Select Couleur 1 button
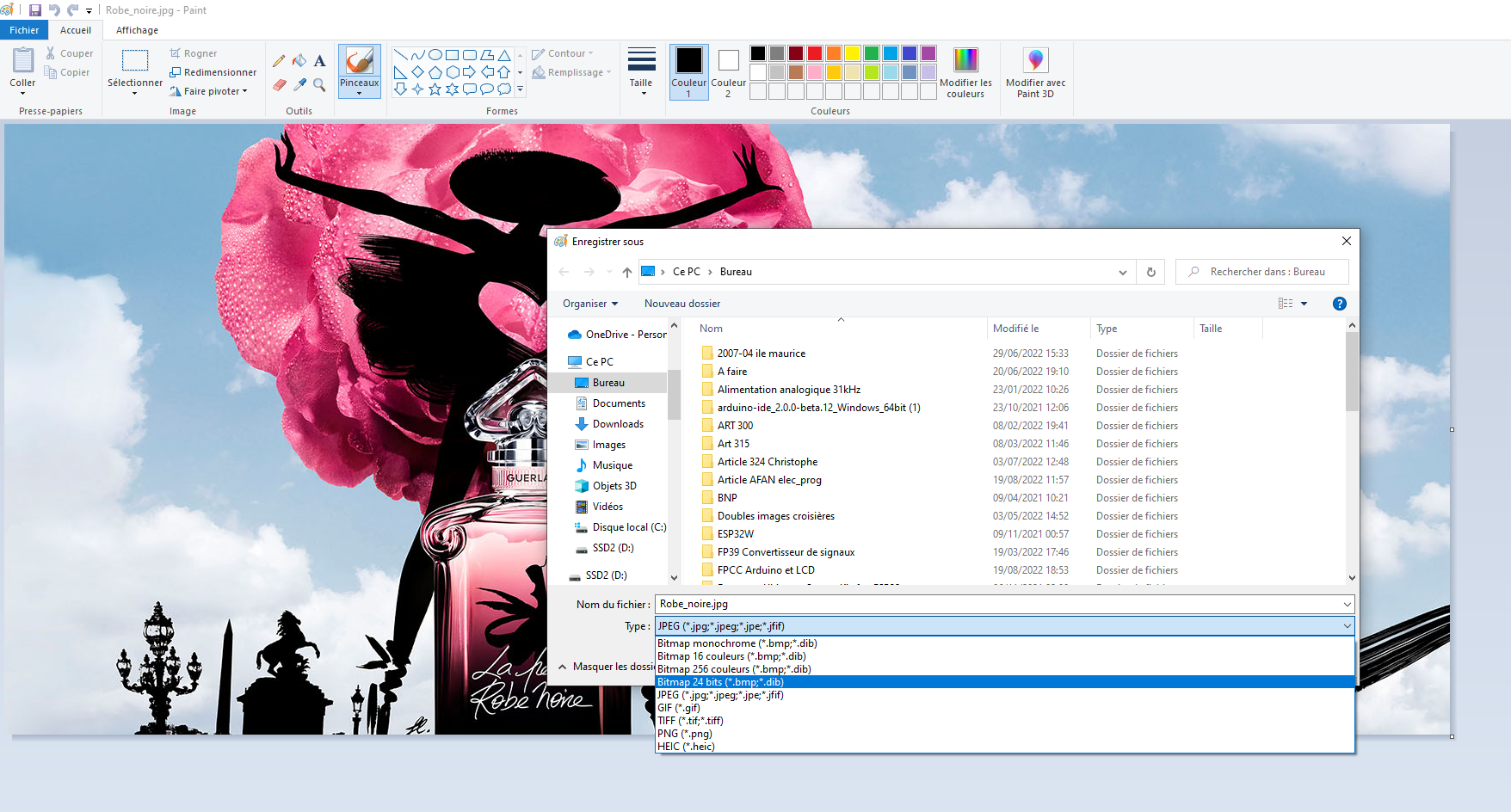 688,72
